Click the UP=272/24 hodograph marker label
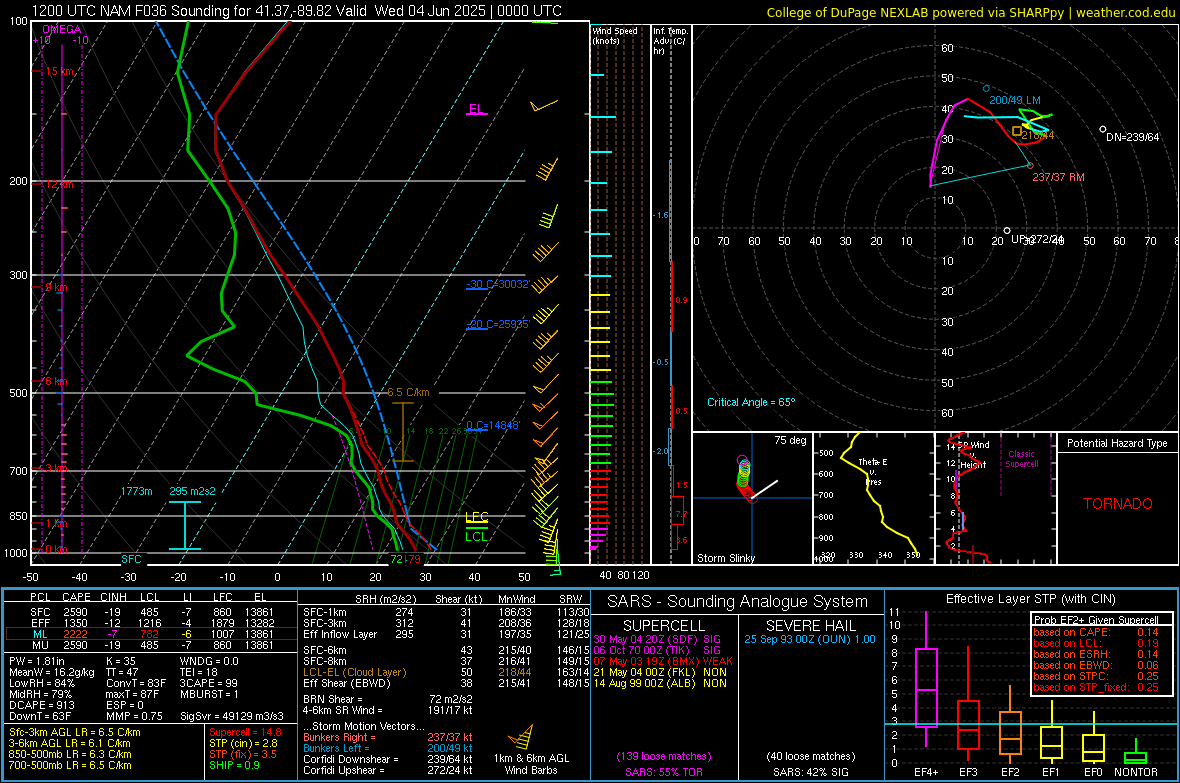This screenshot has height=783, width=1180. pos(1037,239)
